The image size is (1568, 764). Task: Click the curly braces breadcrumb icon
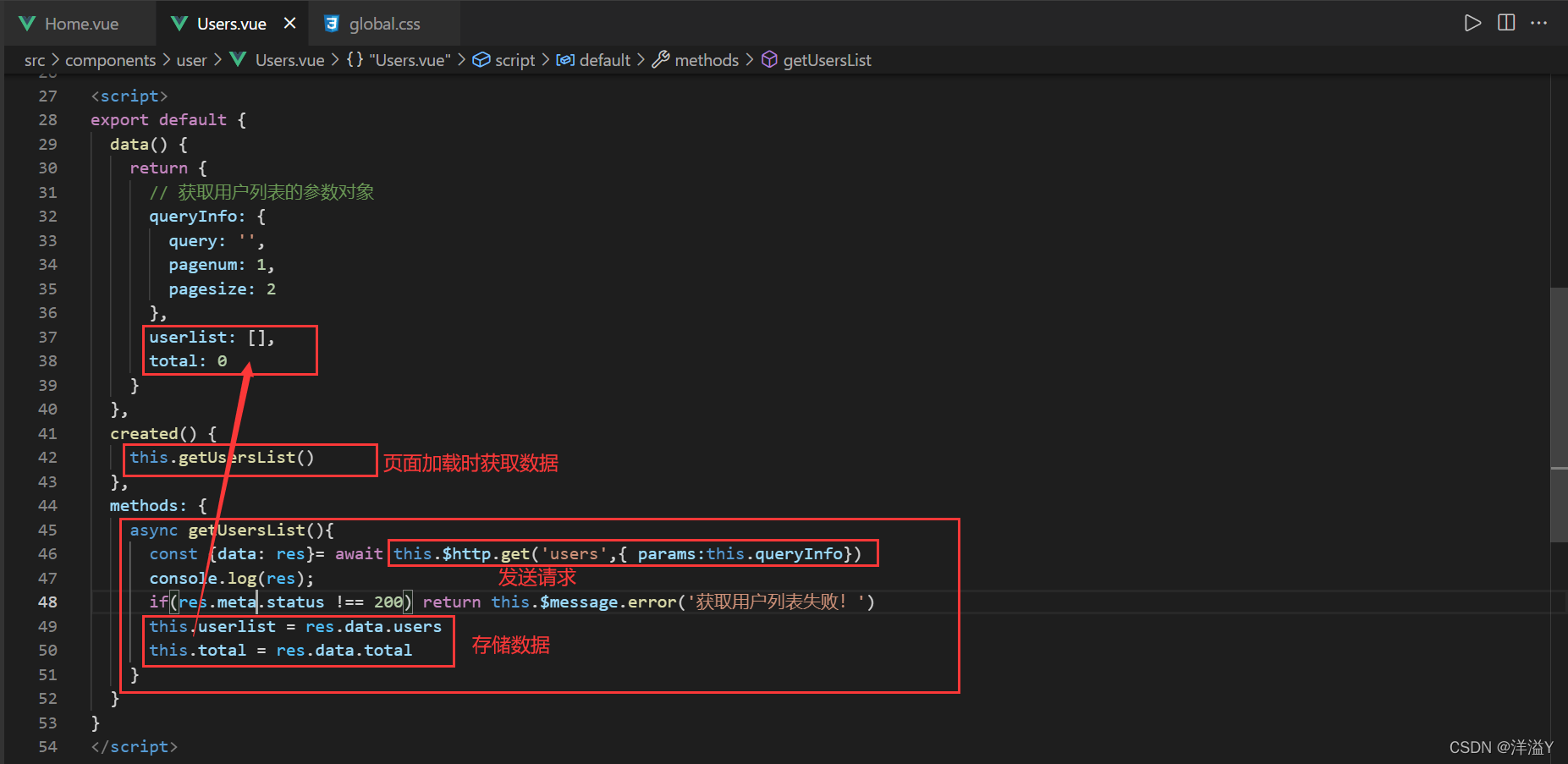click(355, 59)
